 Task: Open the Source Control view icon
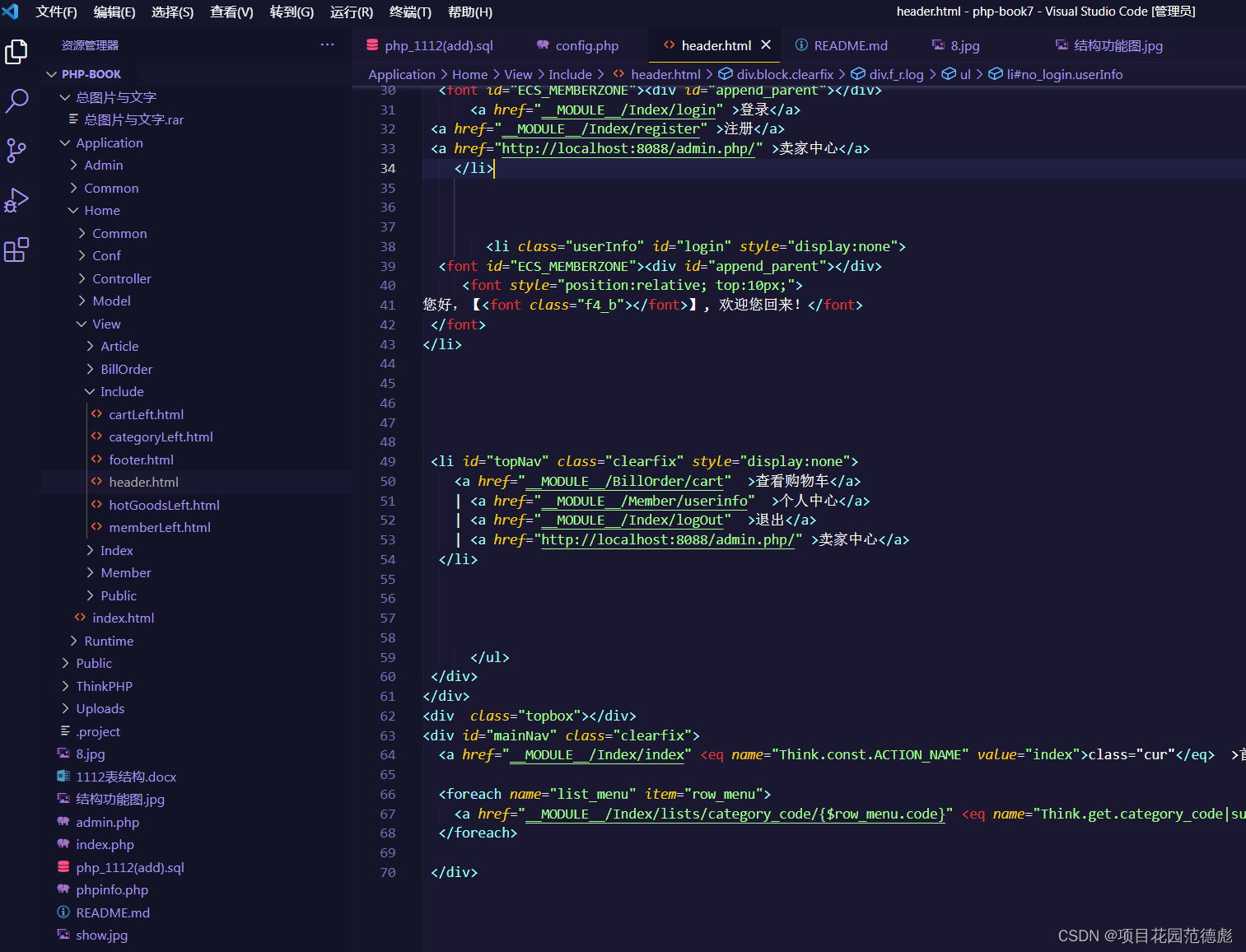16,151
